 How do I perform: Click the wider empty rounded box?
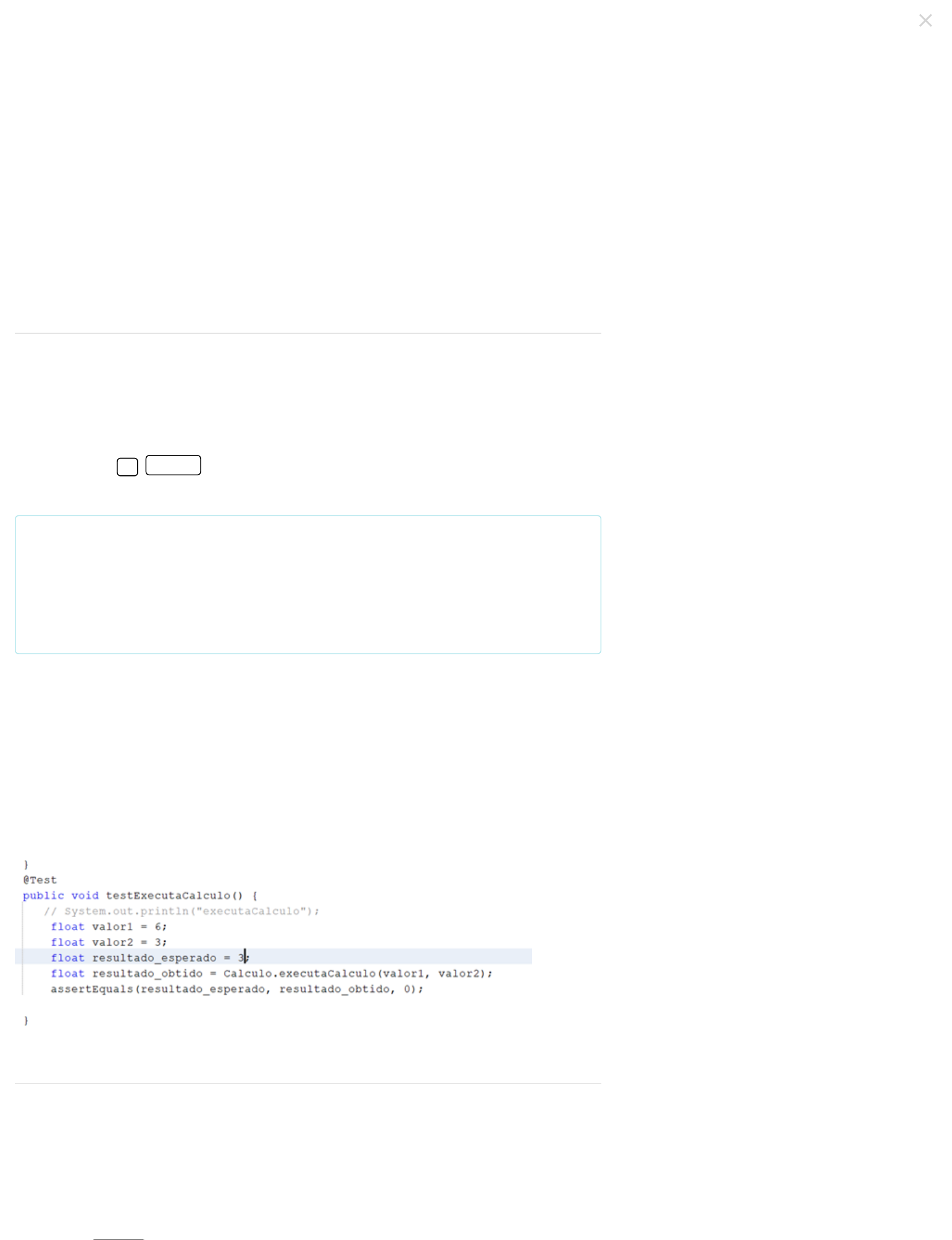click(173, 465)
